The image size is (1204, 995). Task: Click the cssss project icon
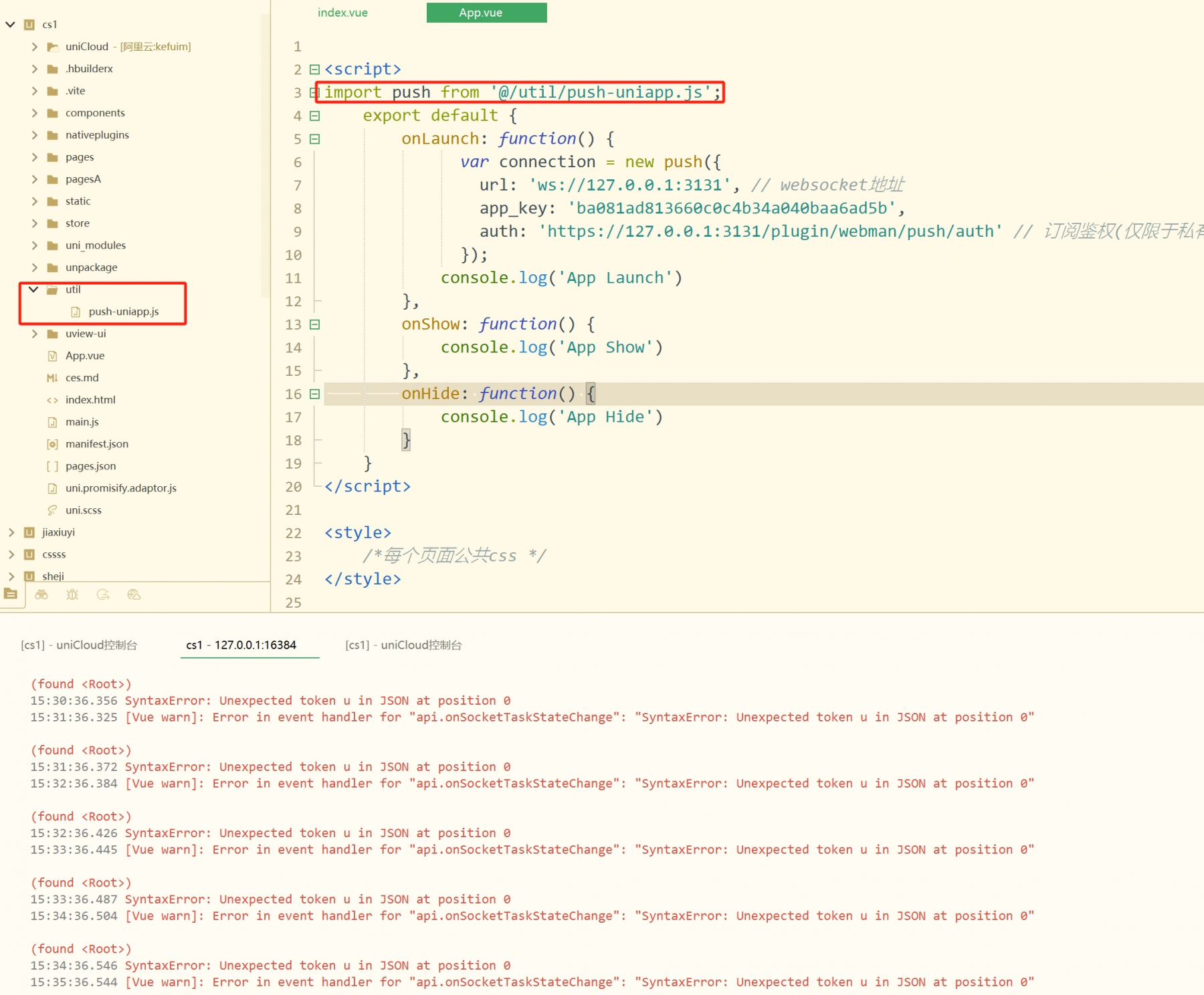pos(29,554)
